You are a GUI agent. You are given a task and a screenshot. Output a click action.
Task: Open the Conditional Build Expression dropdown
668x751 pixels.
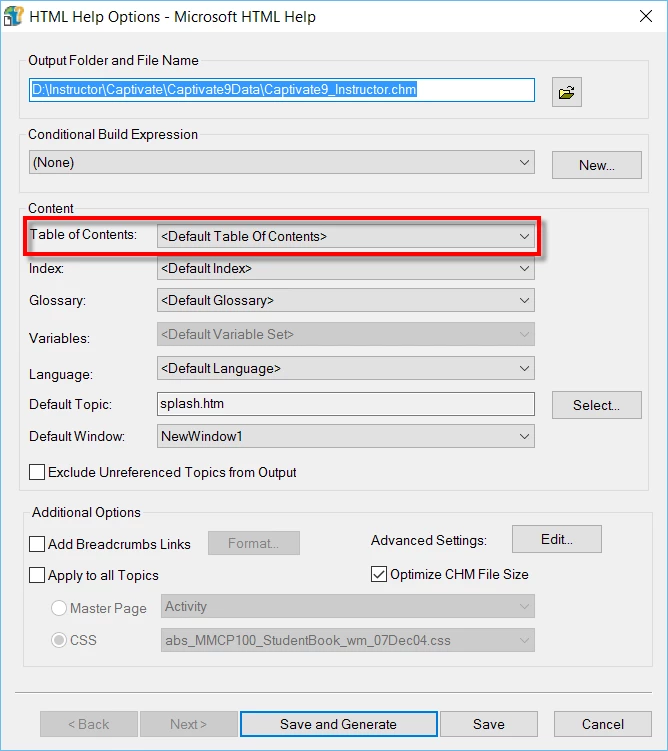click(282, 162)
